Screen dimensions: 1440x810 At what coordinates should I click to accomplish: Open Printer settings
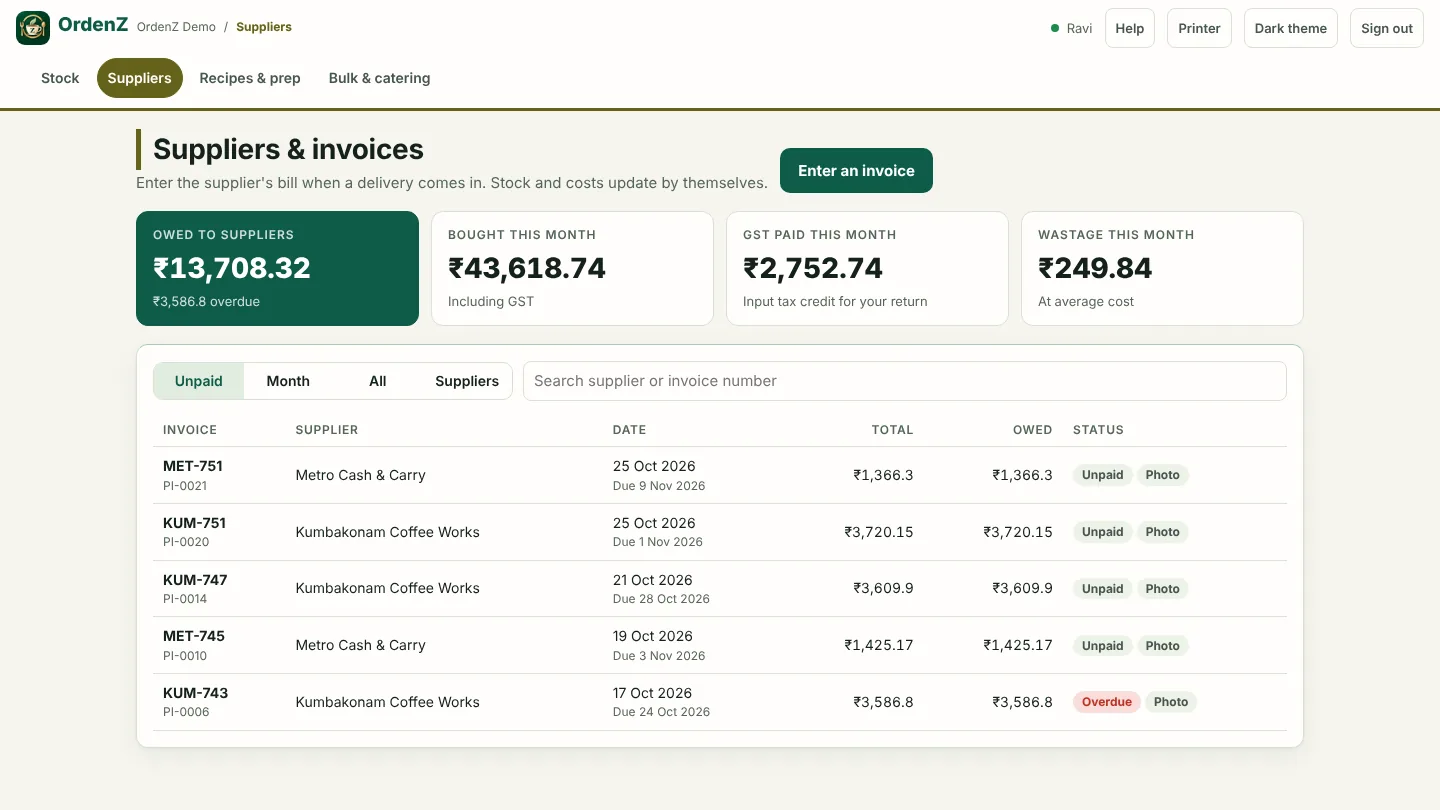tap(1199, 28)
